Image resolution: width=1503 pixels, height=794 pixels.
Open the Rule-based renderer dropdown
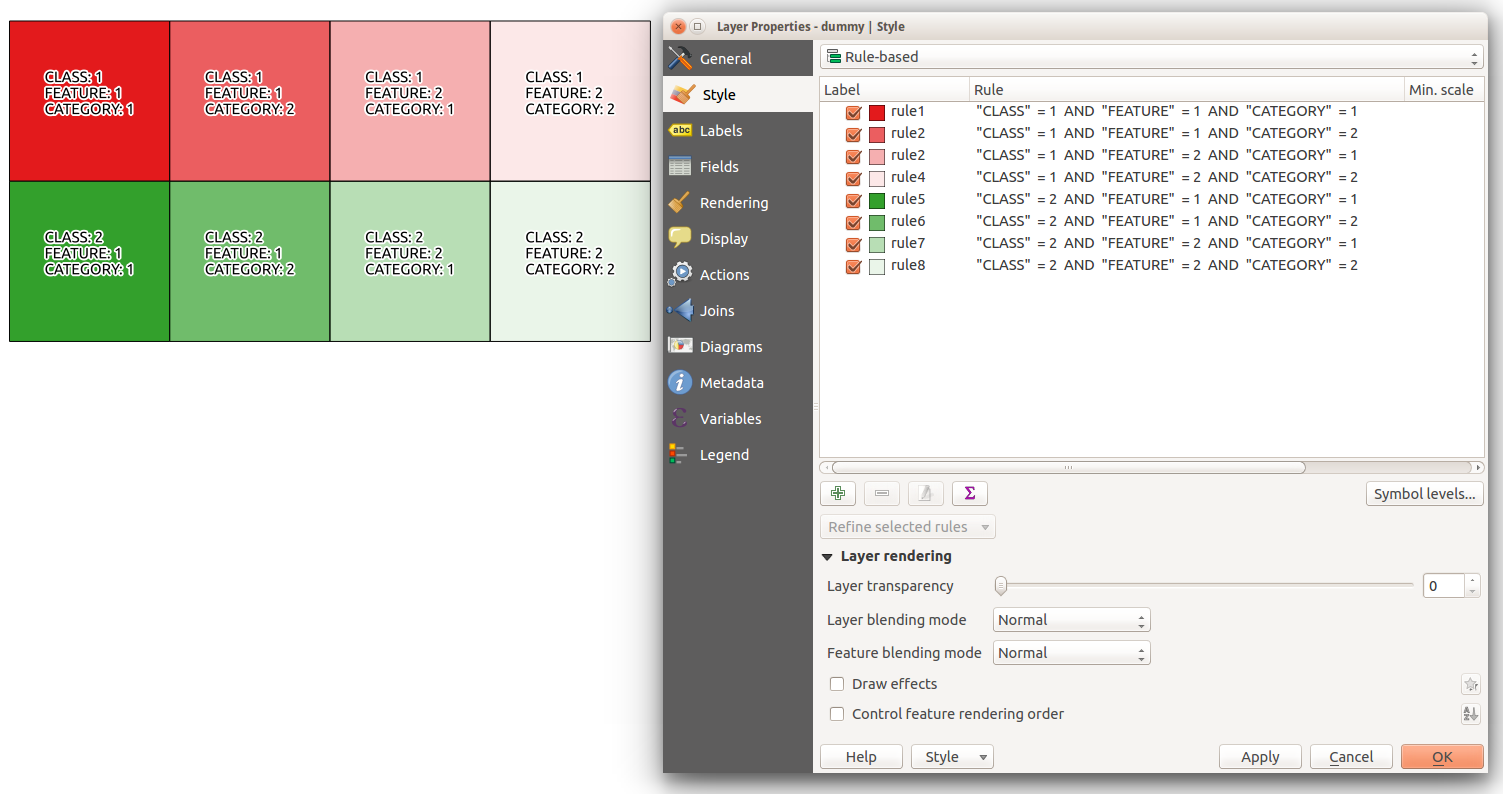pos(1151,57)
